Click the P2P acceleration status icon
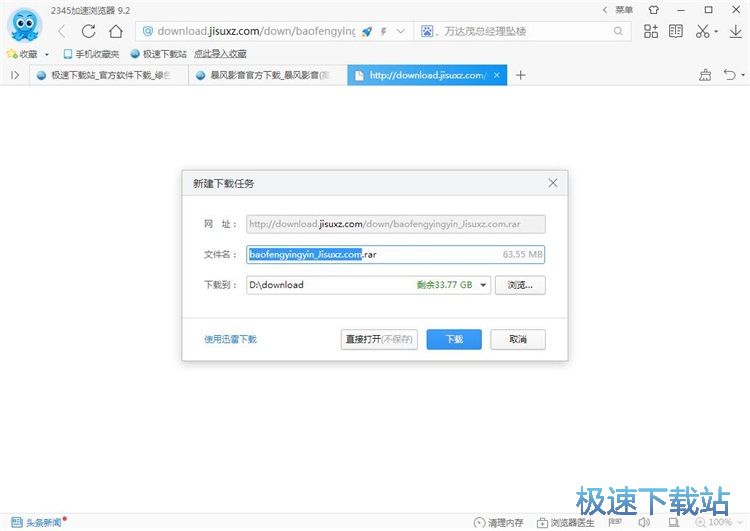 click(x=615, y=521)
